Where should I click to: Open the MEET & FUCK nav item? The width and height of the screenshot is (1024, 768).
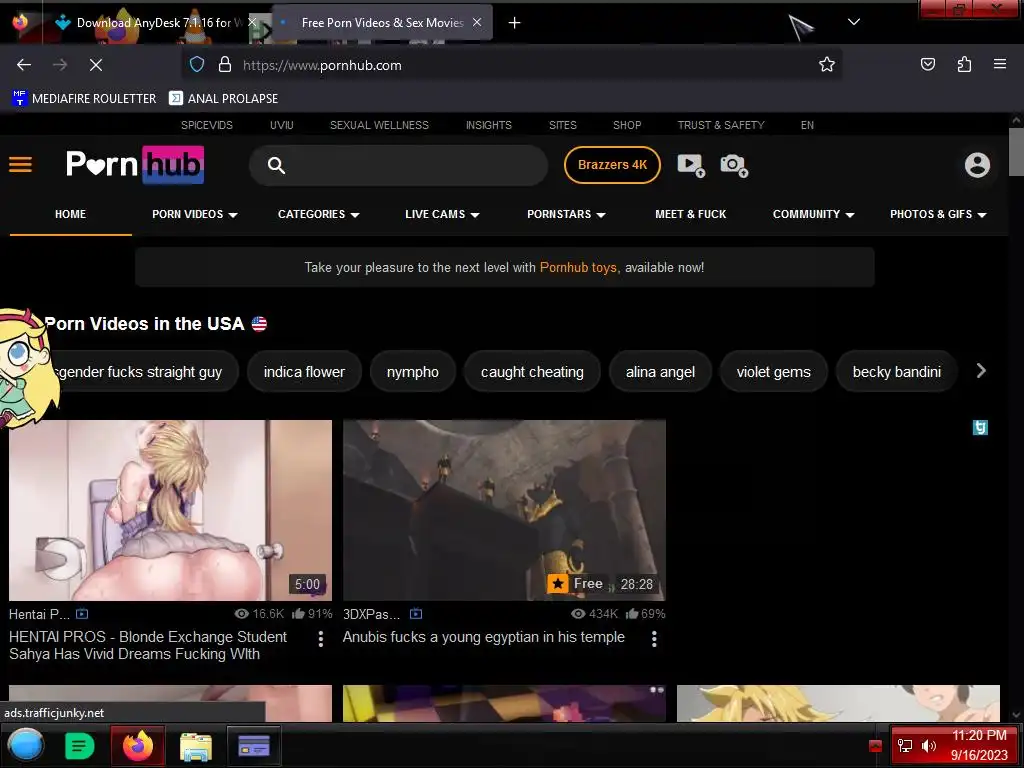coord(690,214)
